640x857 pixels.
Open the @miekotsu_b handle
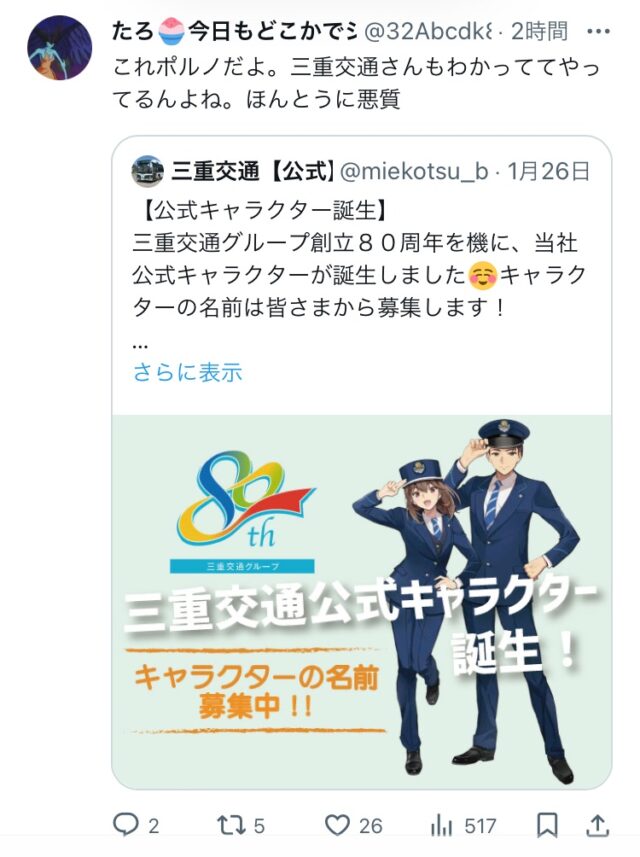point(414,172)
